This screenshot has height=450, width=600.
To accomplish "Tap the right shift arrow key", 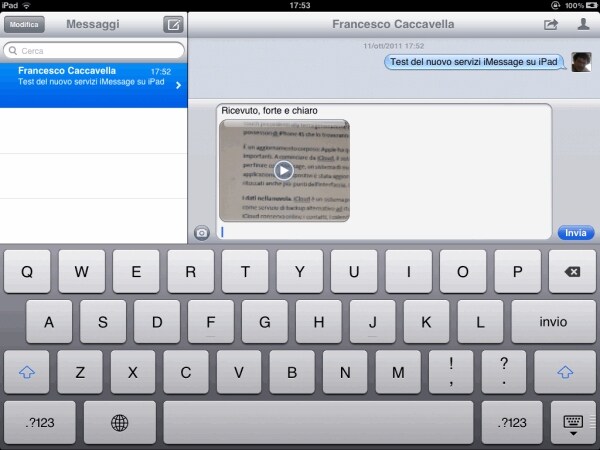I will pyautogui.click(x=565, y=372).
